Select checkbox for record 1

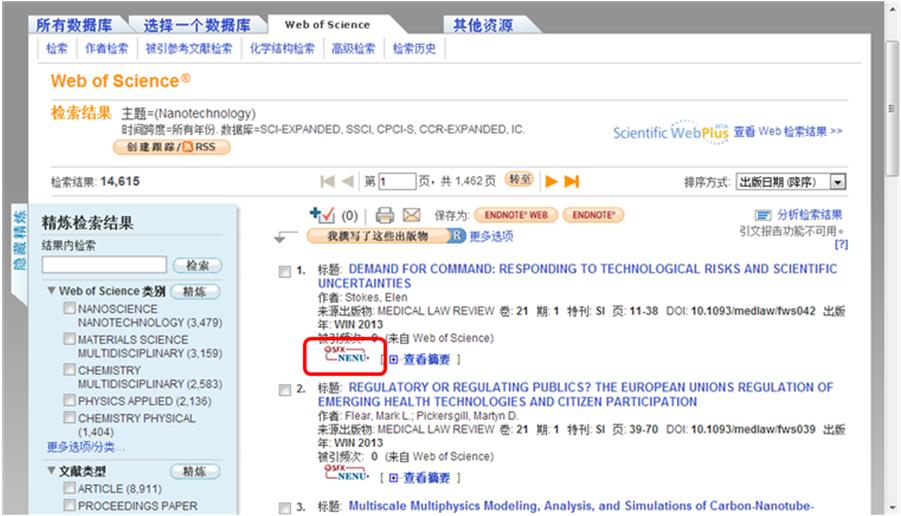point(285,271)
